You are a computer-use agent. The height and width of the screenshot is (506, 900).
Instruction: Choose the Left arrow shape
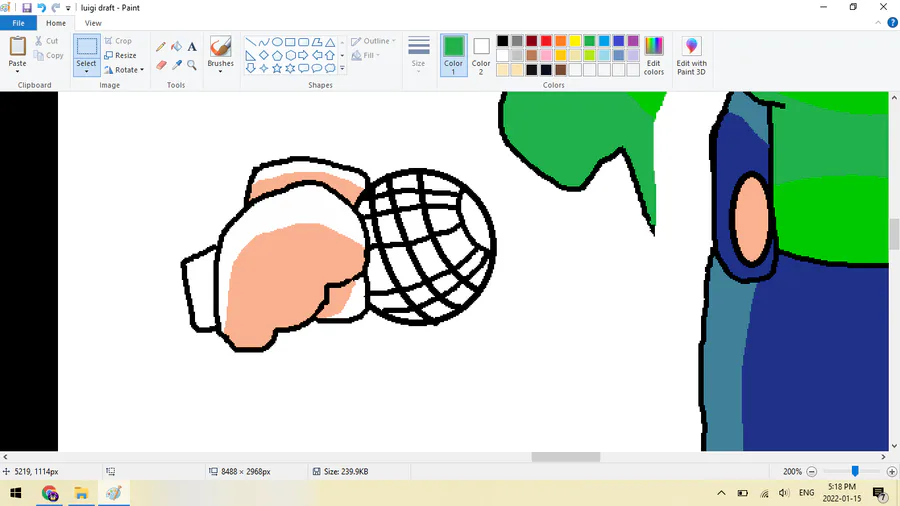(316, 55)
